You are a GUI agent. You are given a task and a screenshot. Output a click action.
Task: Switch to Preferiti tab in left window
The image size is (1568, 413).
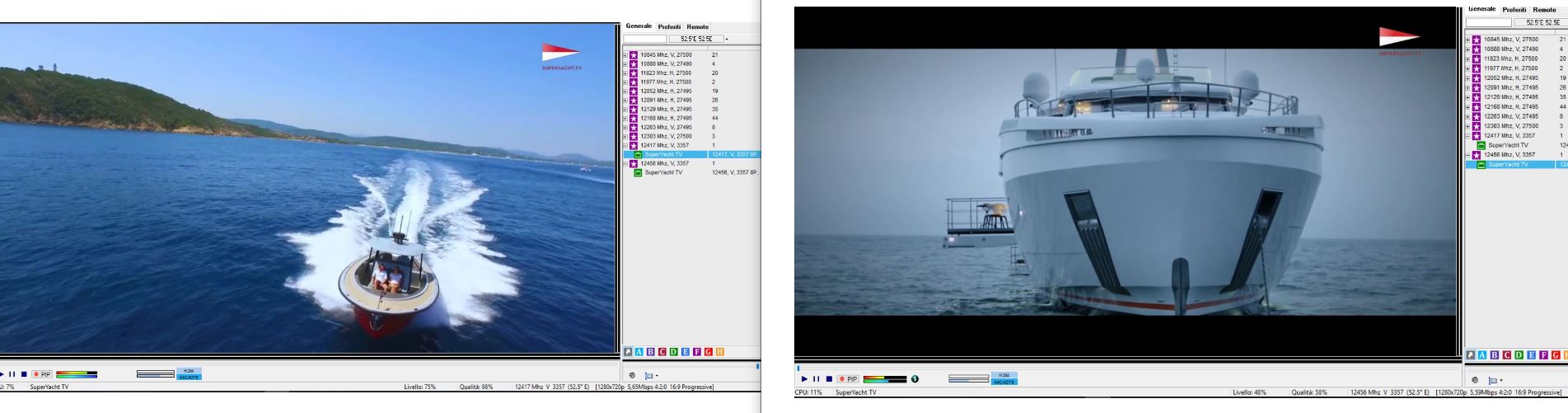670,27
